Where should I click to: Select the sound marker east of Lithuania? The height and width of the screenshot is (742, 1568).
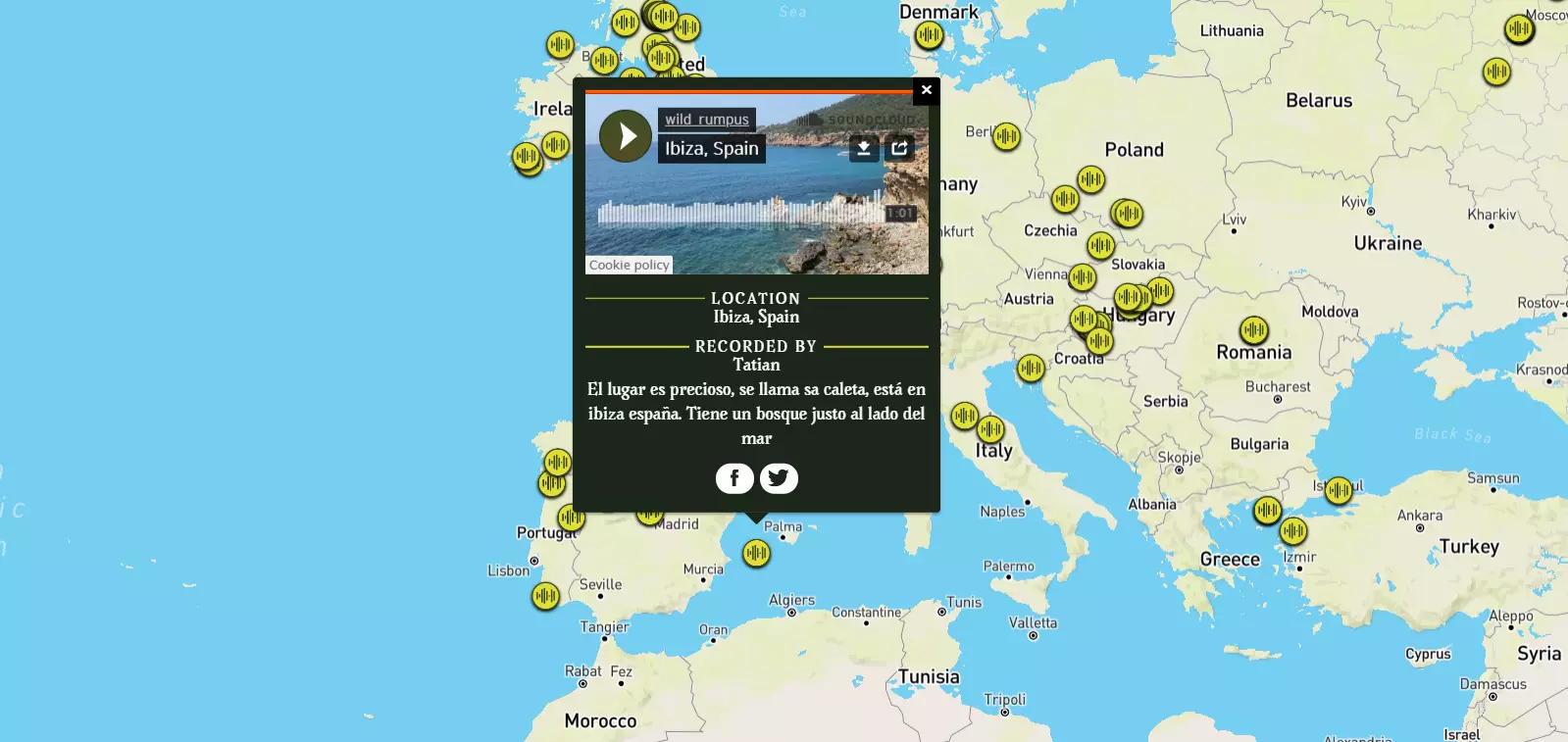coord(1496,71)
